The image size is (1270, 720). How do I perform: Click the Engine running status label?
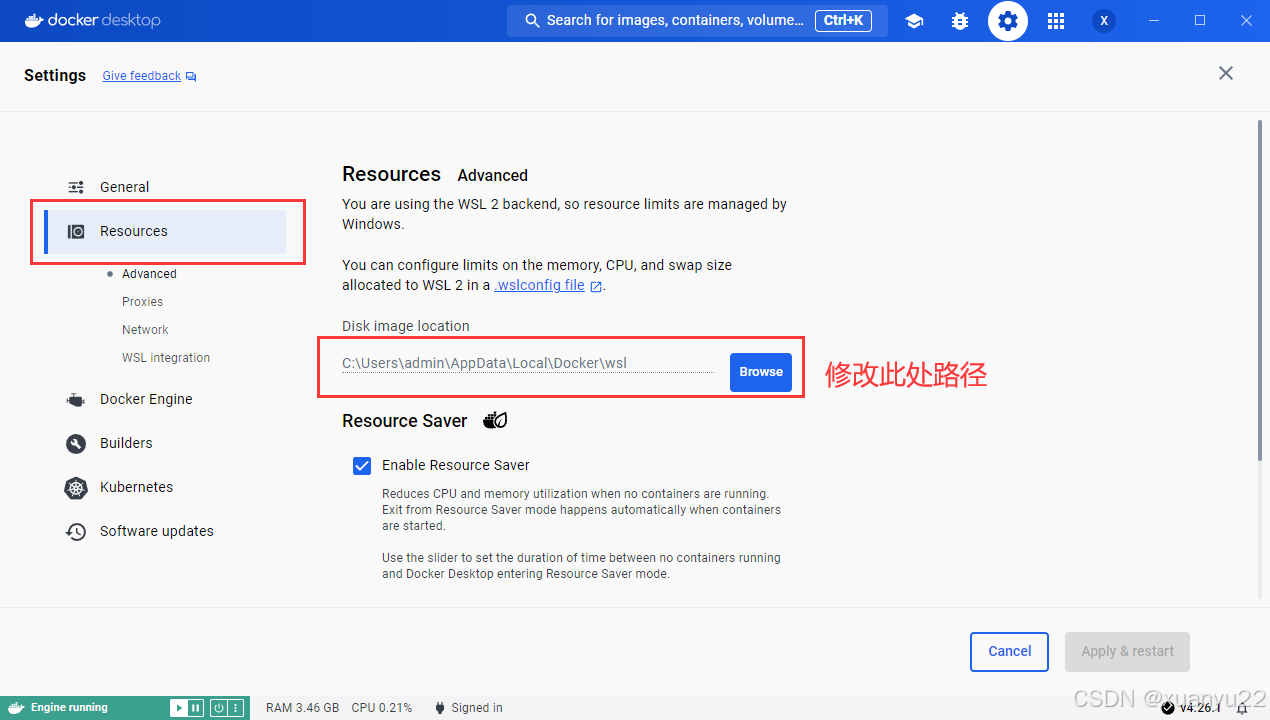coord(69,708)
